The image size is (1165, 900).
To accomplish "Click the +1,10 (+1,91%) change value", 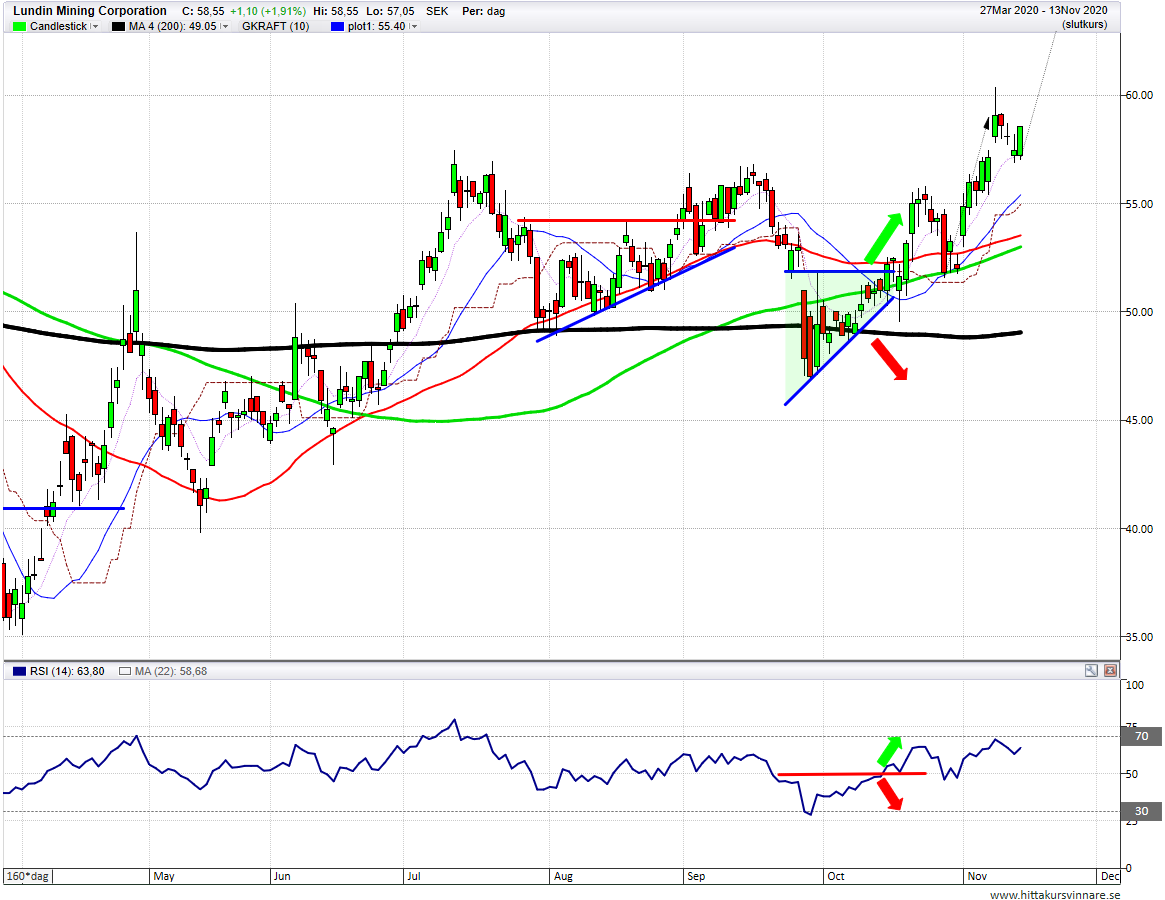I will tap(267, 11).
